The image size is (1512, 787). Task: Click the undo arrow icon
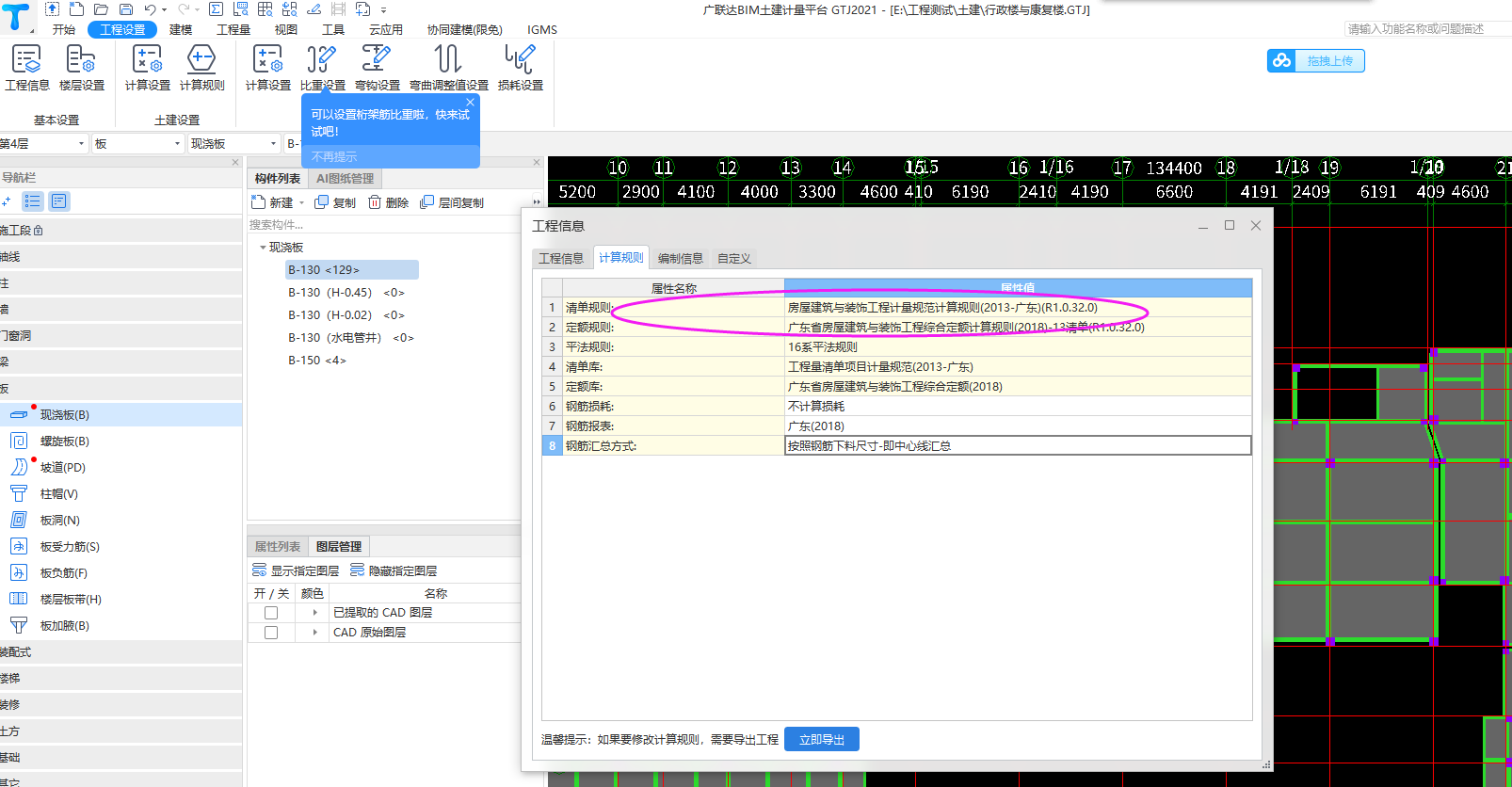click(x=150, y=9)
